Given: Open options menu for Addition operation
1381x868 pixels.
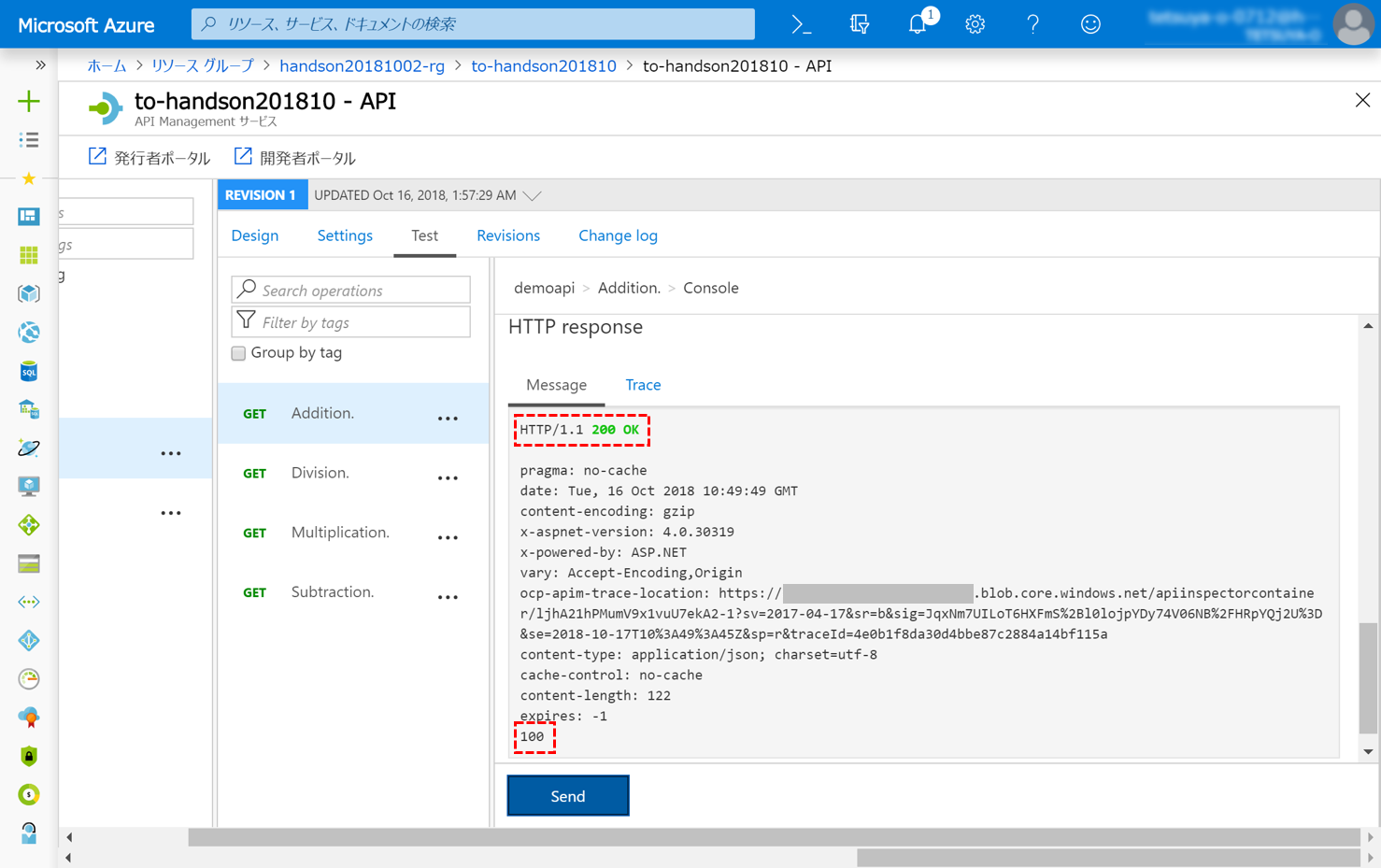Looking at the screenshot, I should (x=448, y=418).
